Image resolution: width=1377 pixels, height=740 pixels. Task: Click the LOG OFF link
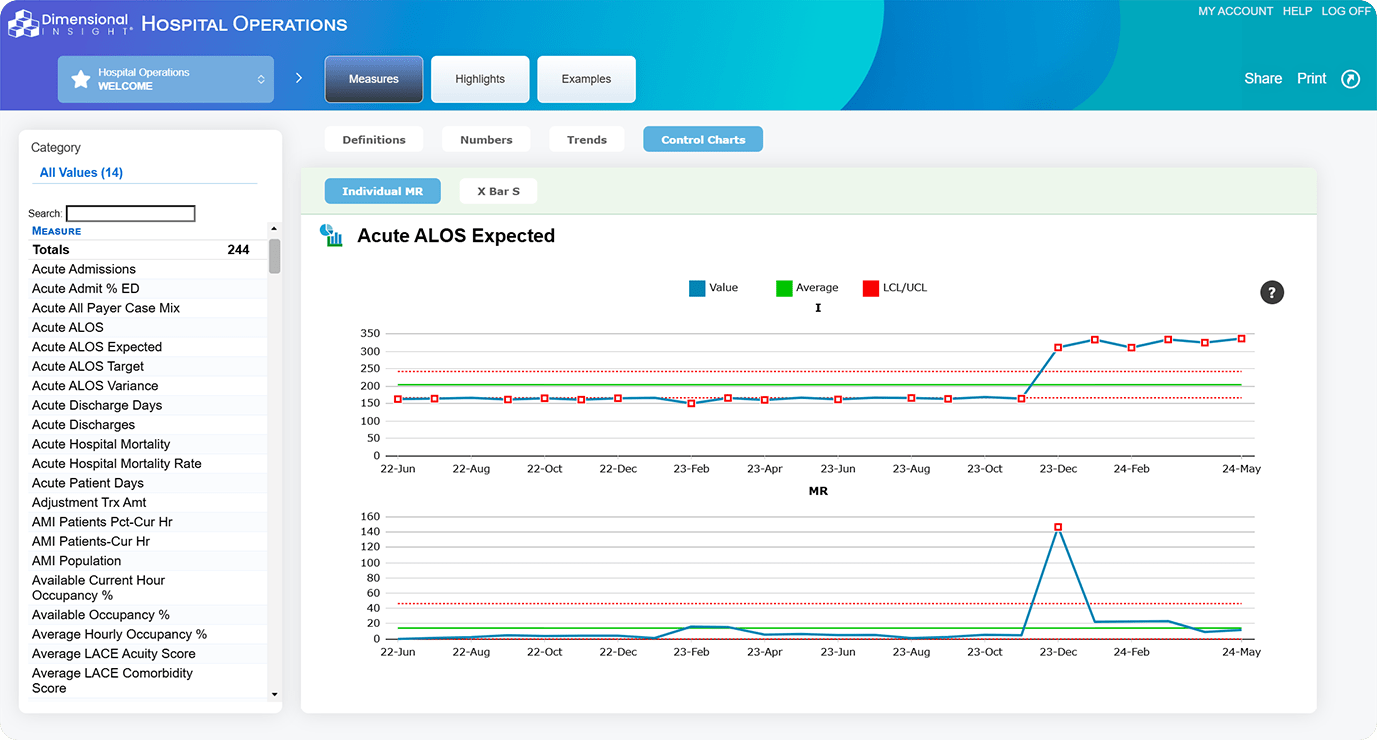(1345, 11)
